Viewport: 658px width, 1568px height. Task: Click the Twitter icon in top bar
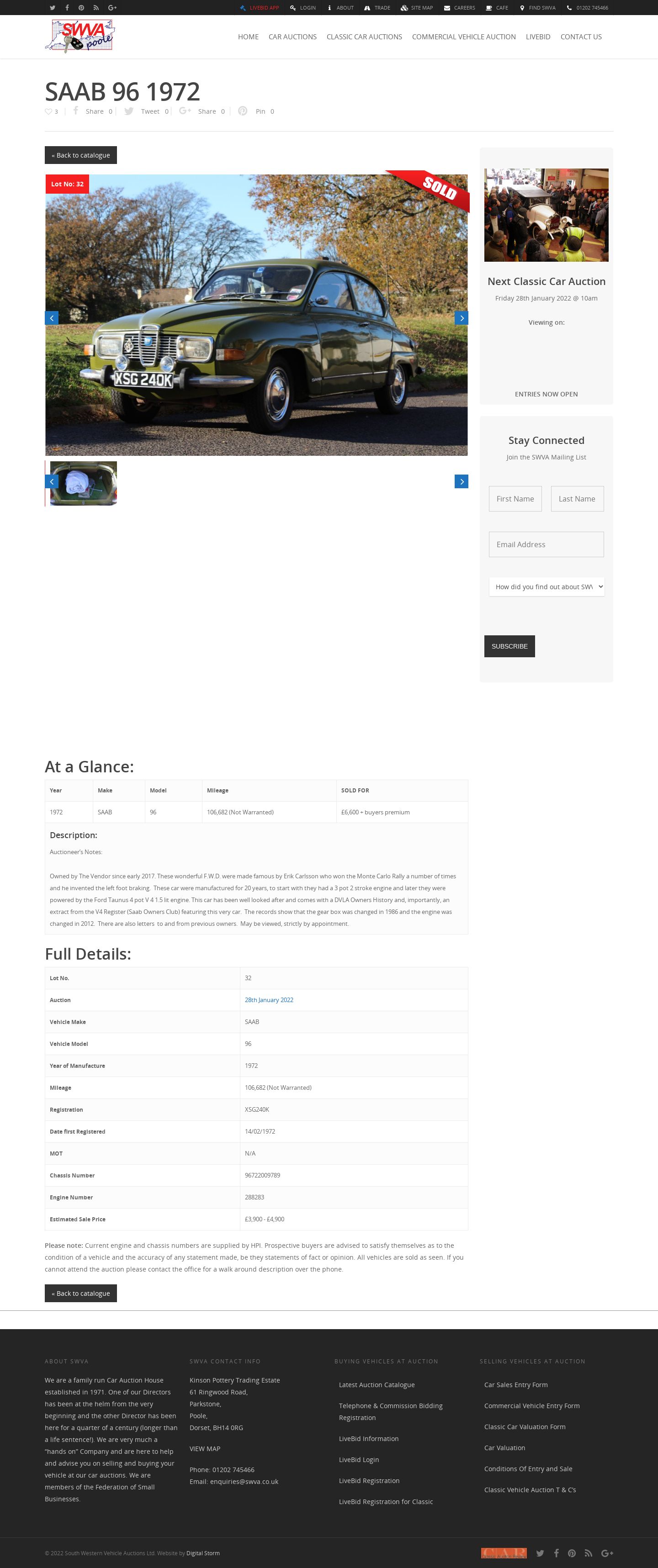53,7
